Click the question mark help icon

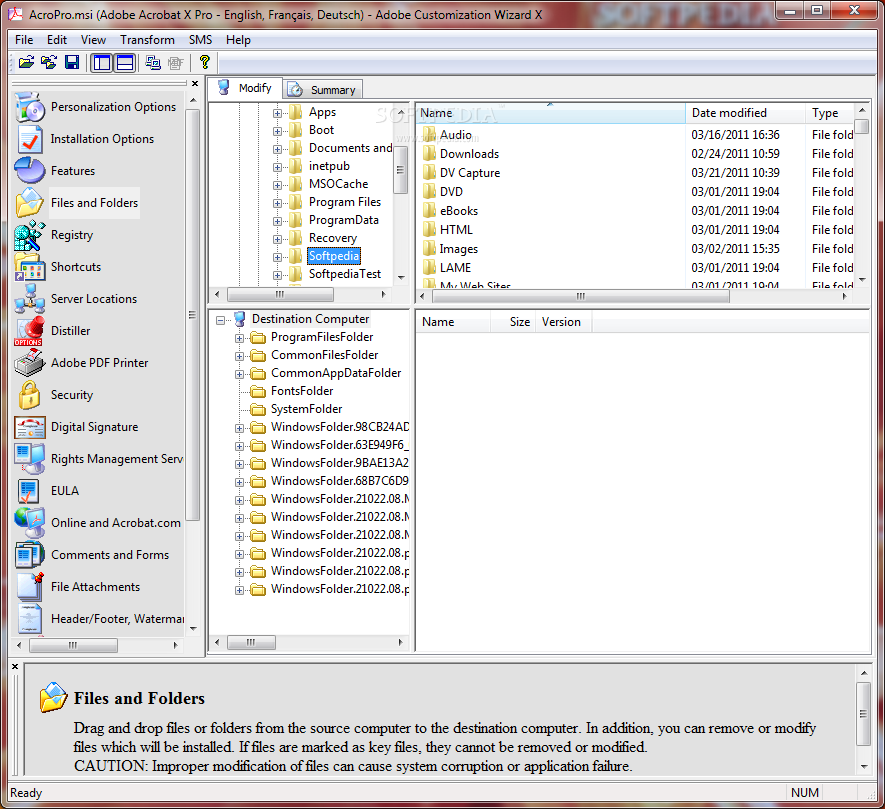click(204, 62)
